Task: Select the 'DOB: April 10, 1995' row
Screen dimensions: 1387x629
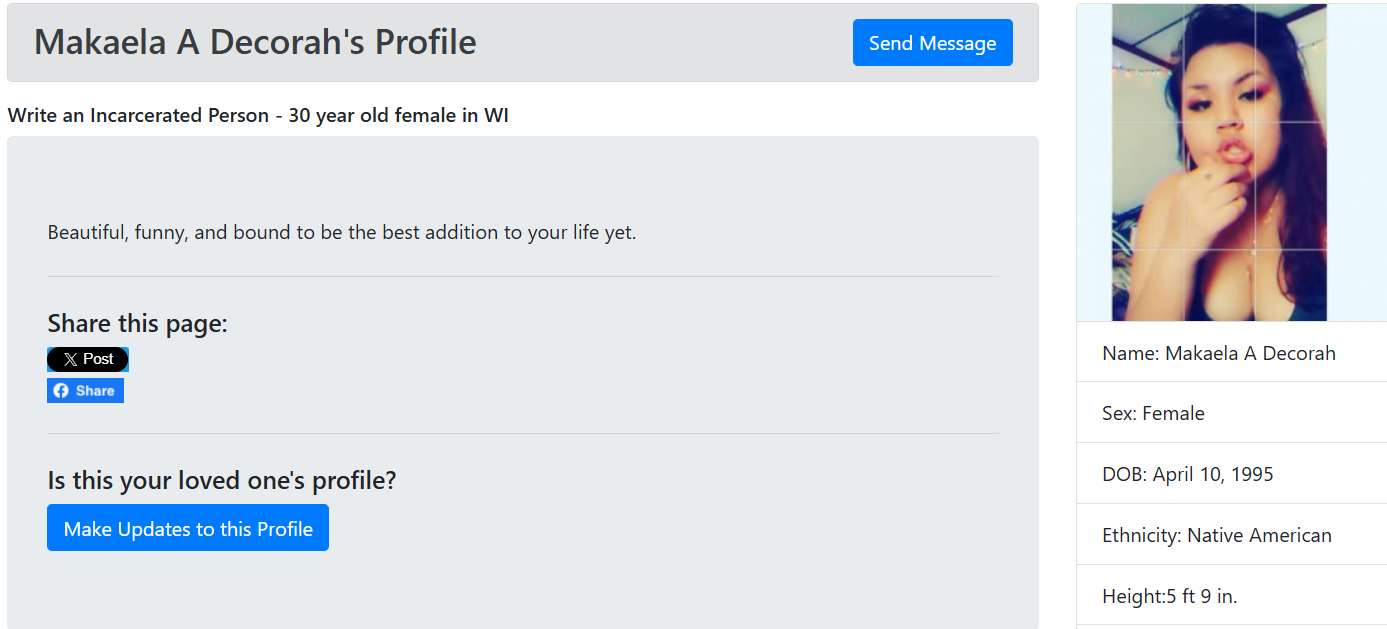Action: click(x=1232, y=474)
